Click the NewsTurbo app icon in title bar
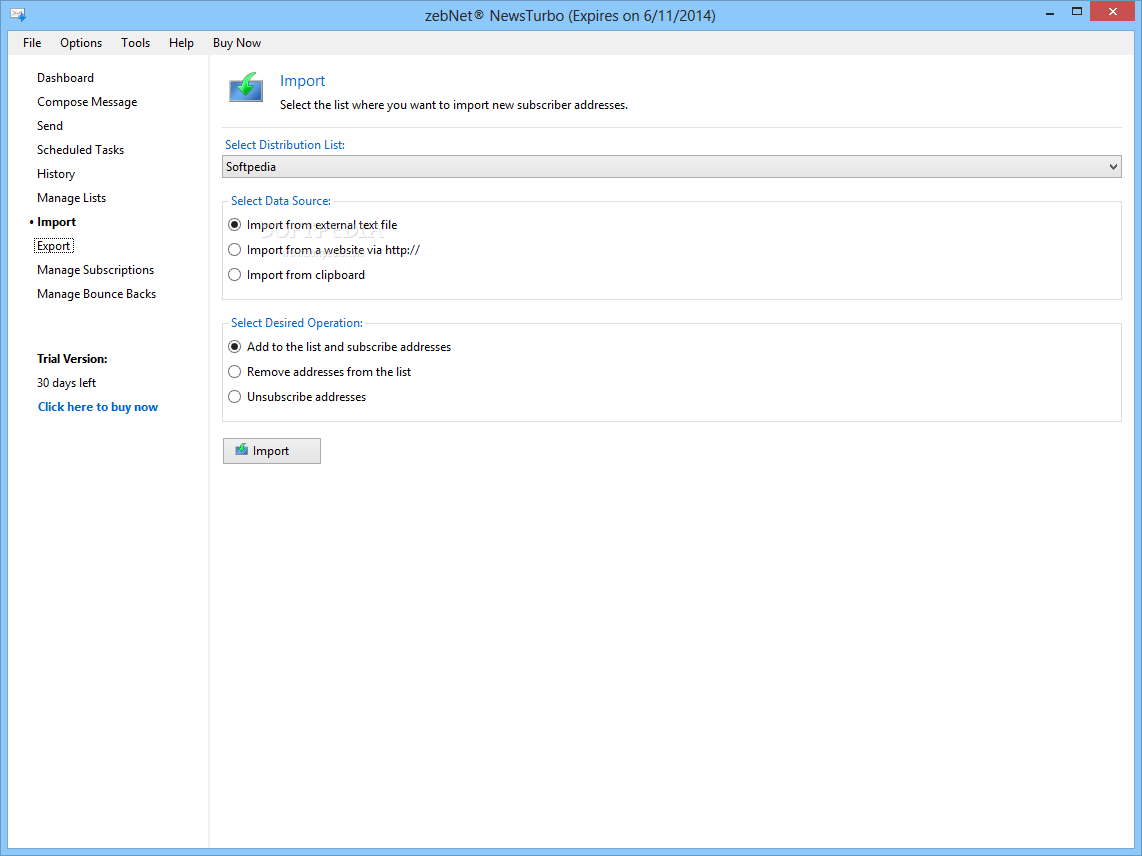The height and width of the screenshot is (856, 1142). click(x=18, y=15)
